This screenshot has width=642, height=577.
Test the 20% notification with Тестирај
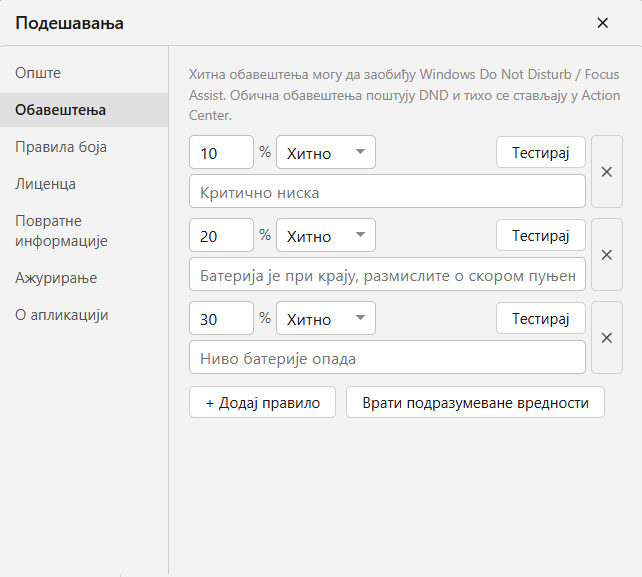pos(541,235)
